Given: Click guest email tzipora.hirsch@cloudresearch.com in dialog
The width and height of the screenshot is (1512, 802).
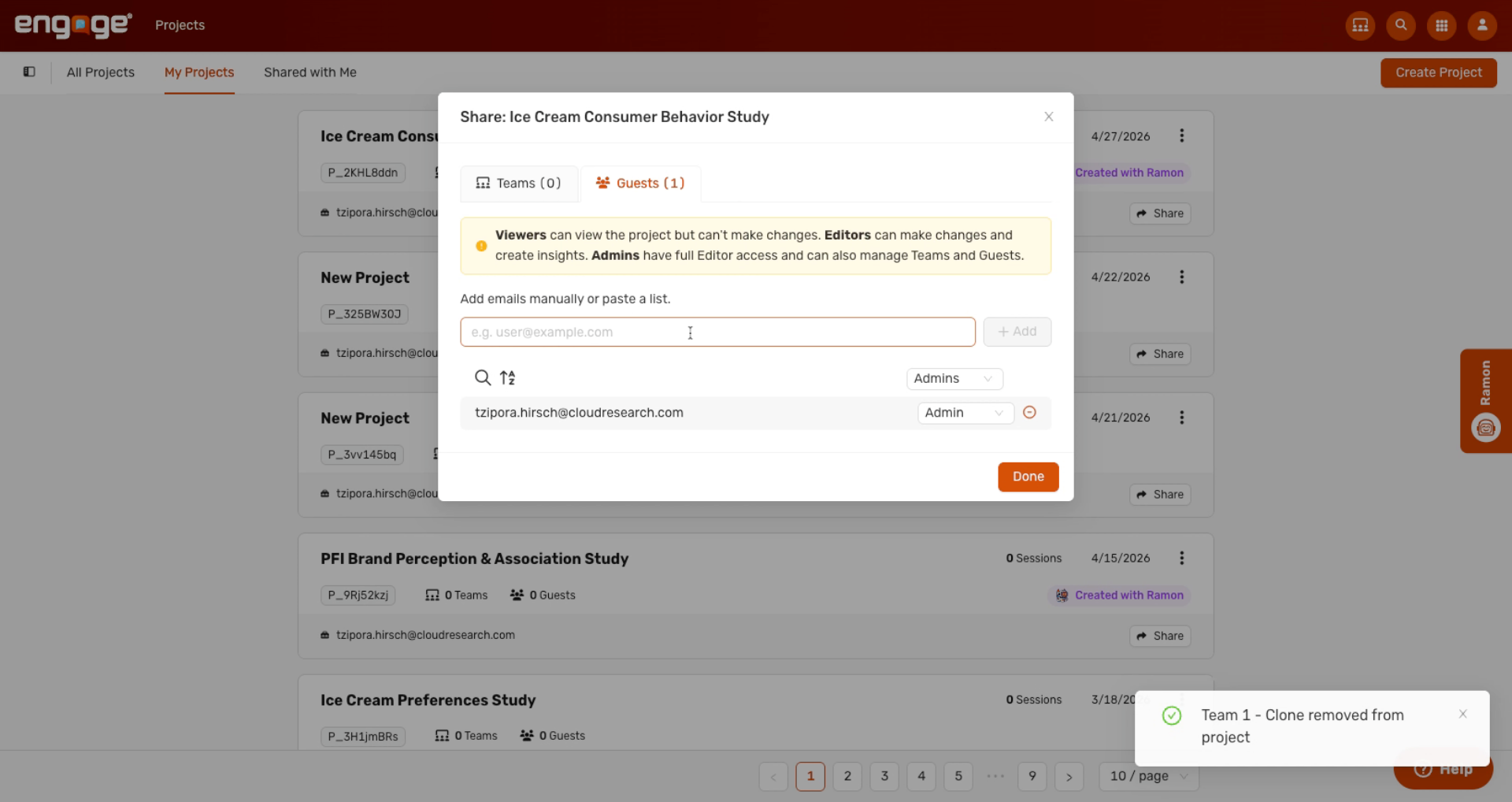Looking at the screenshot, I should tap(579, 413).
